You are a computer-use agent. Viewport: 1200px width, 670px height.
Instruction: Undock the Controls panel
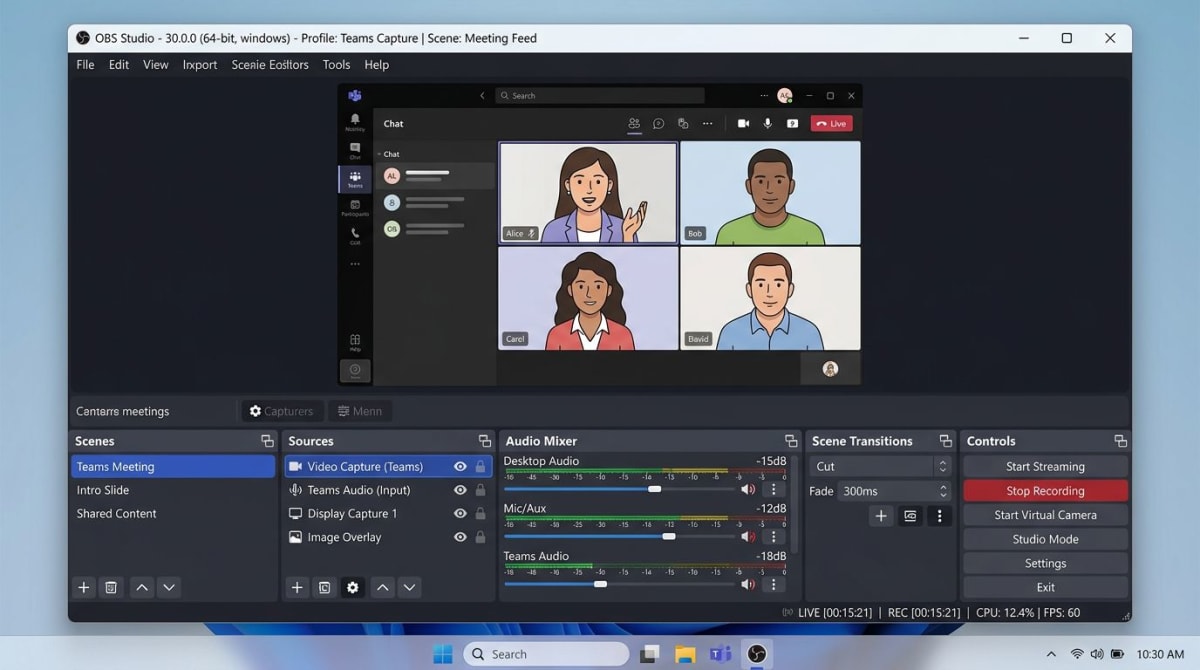click(x=1120, y=441)
